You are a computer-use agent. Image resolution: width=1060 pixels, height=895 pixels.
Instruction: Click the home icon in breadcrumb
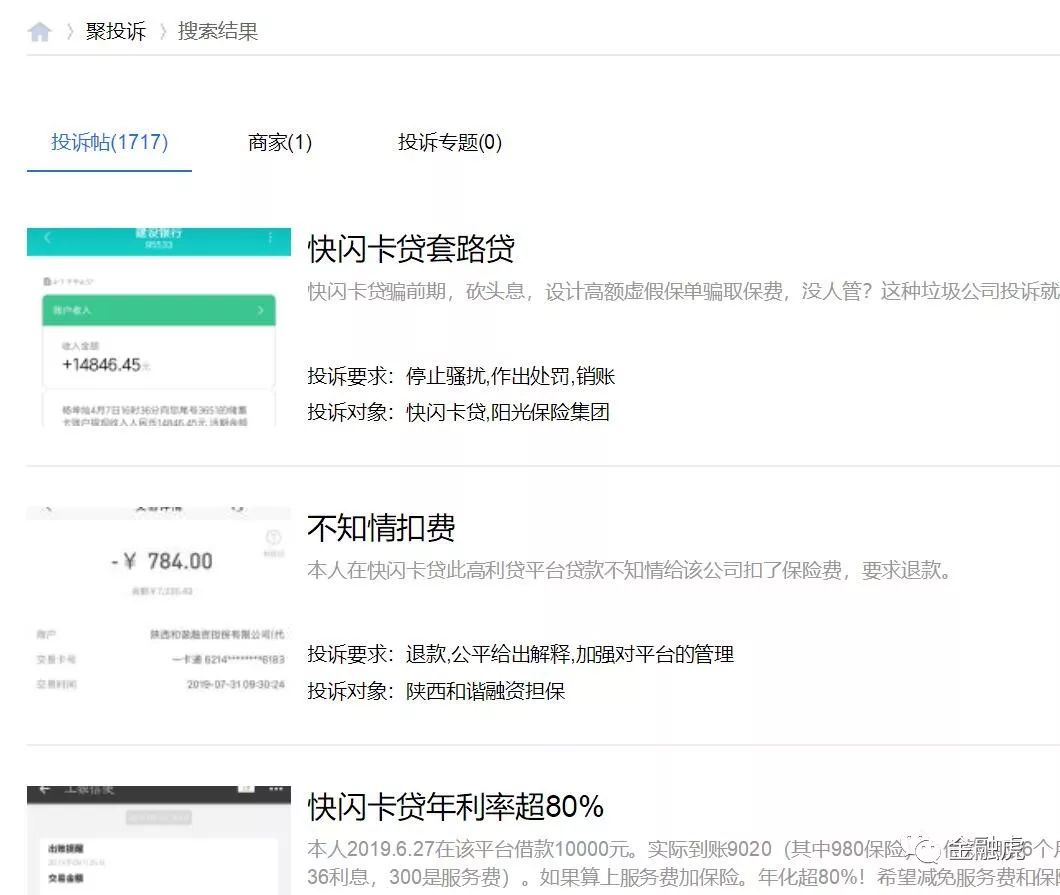40,31
